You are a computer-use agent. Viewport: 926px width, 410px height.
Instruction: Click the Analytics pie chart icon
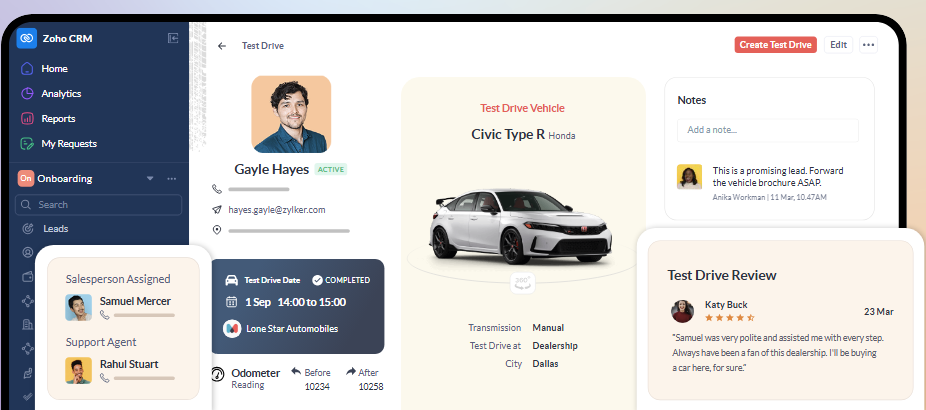[x=27, y=93]
